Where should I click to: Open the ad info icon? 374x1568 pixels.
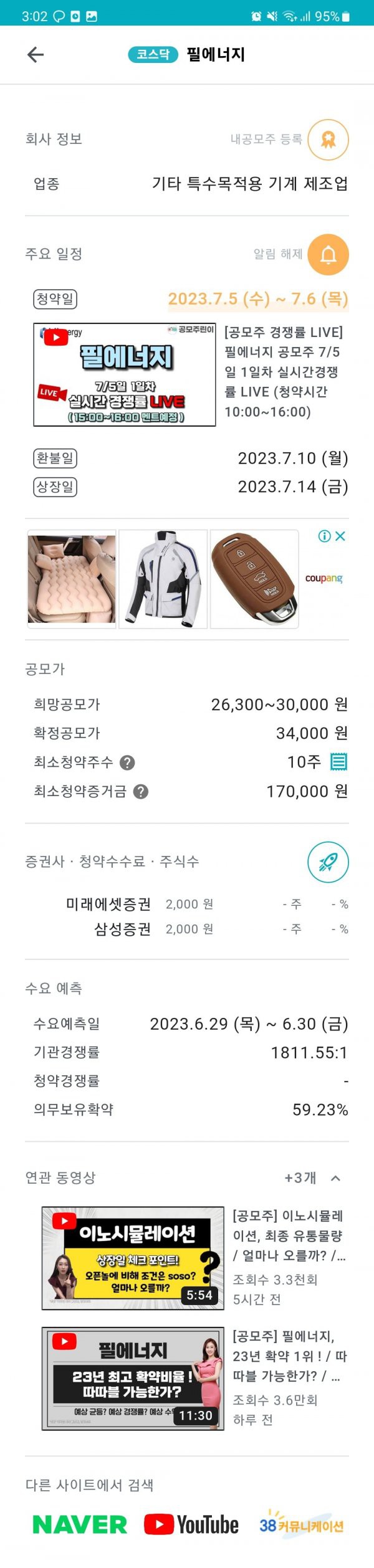[x=324, y=536]
